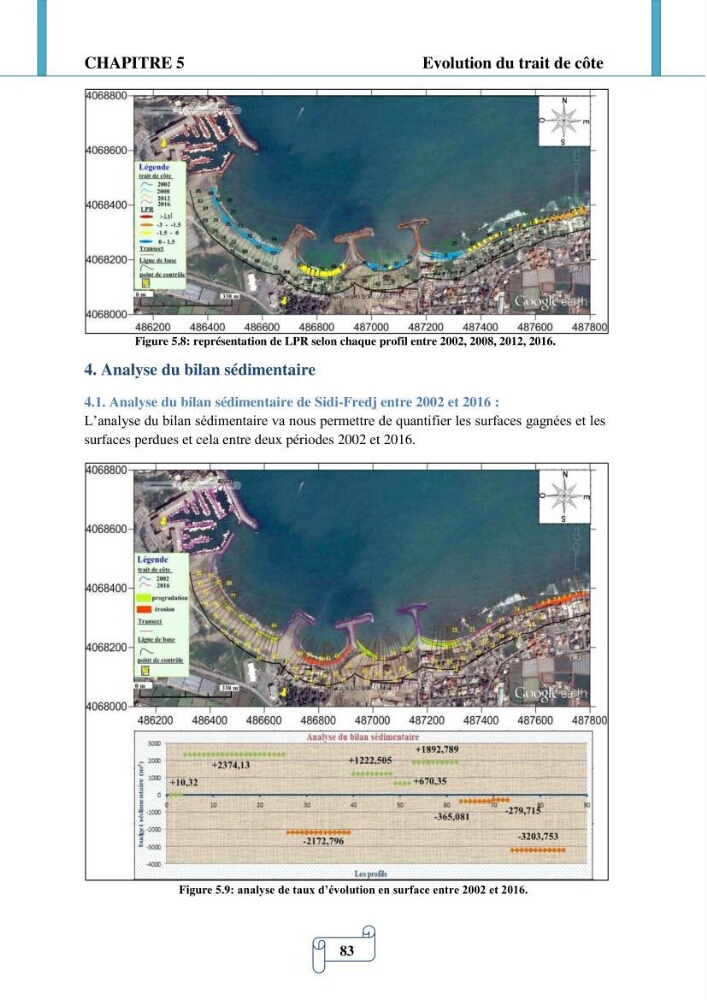Click the 'Evolution du trait de côte' header

pos(513,63)
